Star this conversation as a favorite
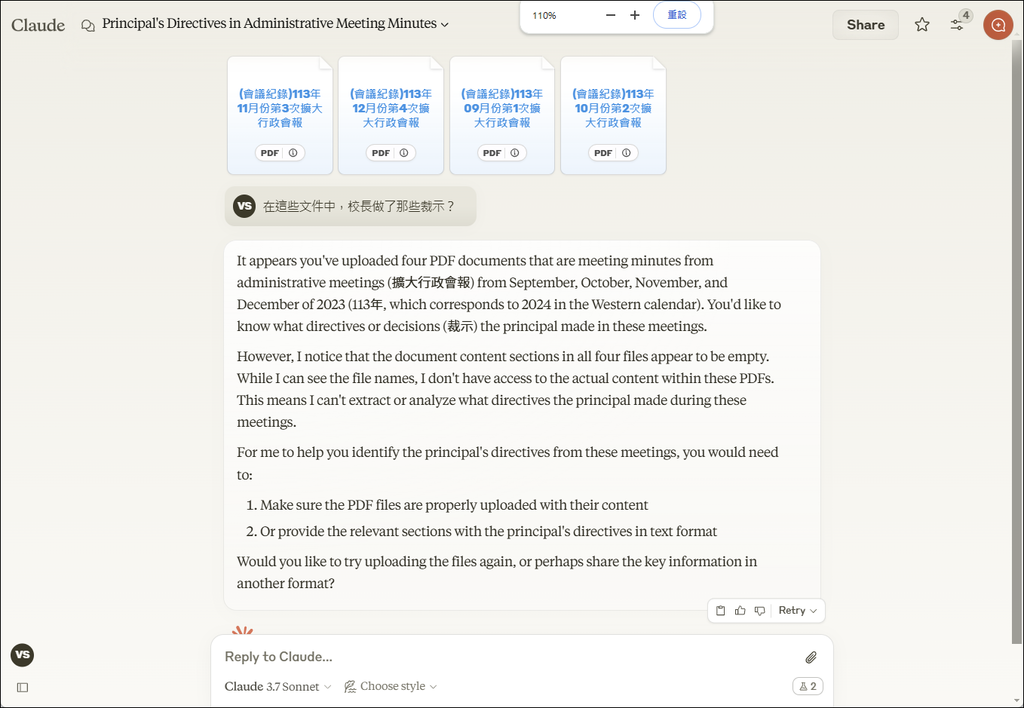Screen dimensions: 1024x708 click(922, 24)
